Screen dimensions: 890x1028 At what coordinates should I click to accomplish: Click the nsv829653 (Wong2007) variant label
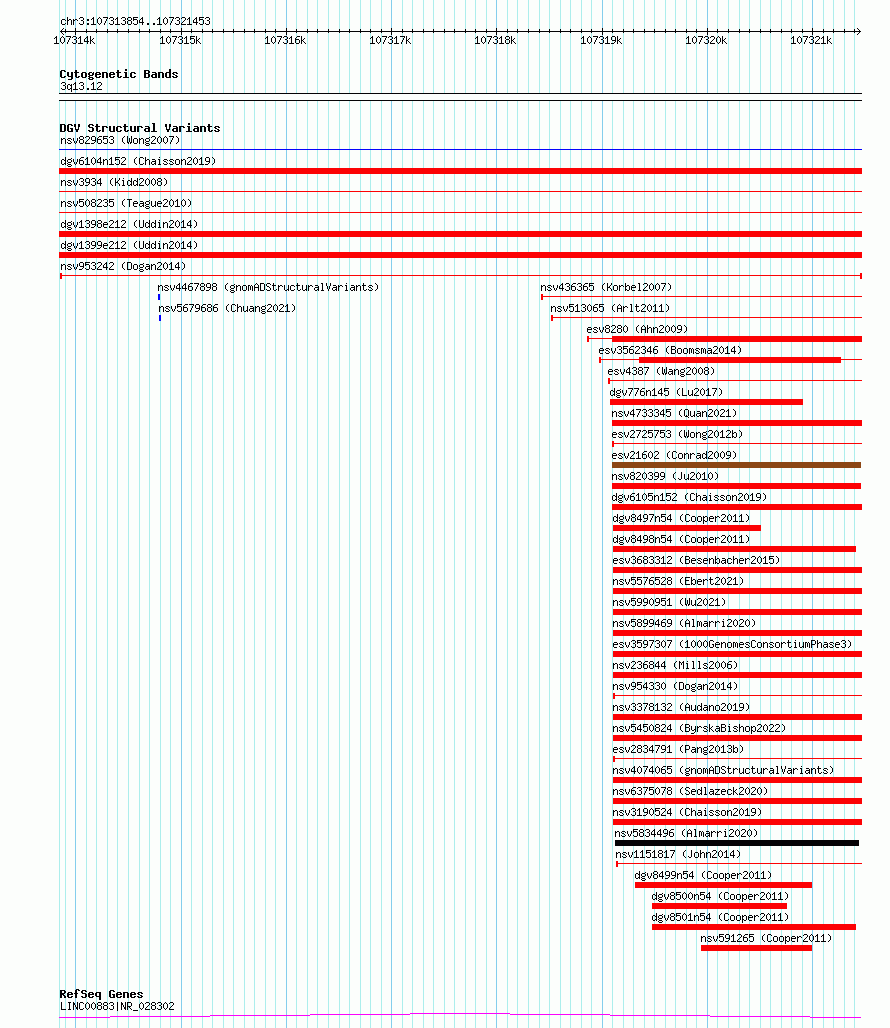(x=120, y=140)
